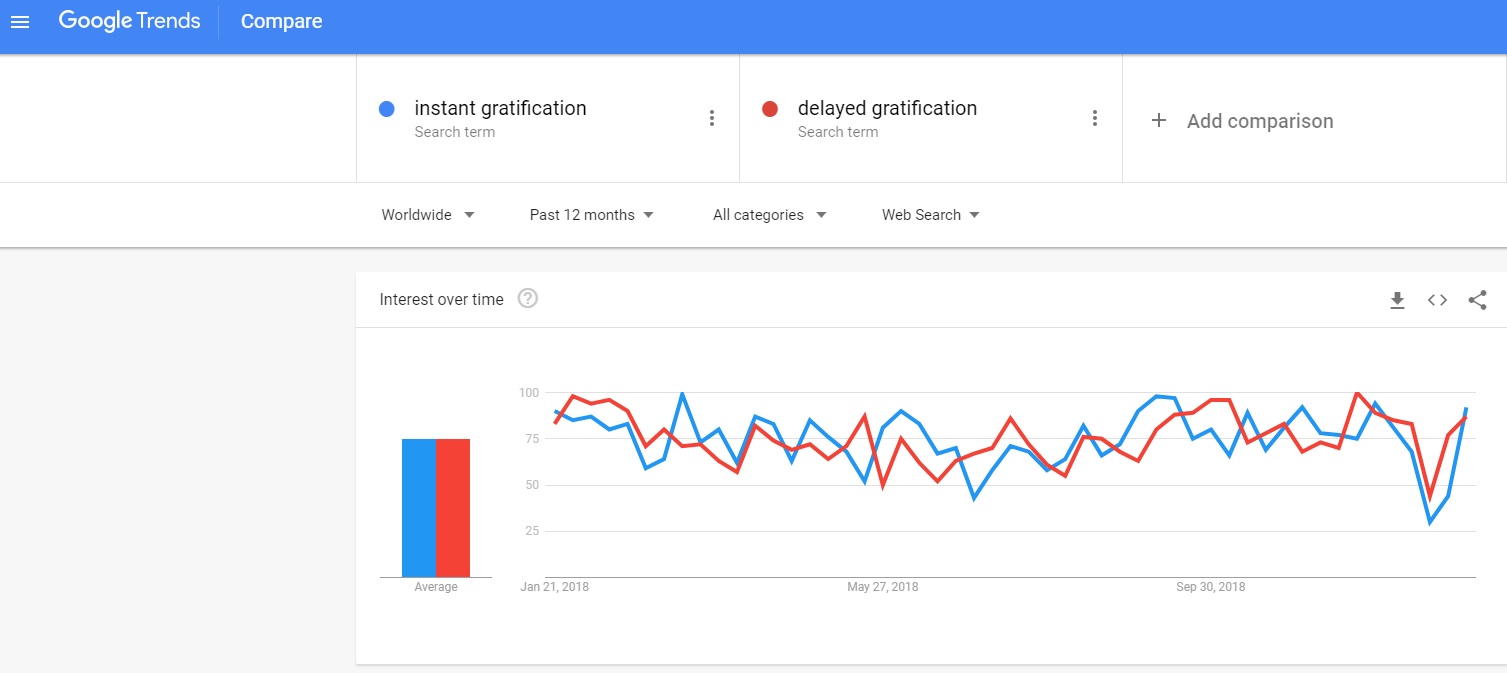Open the Past 12 months time dropdown

(x=592, y=215)
